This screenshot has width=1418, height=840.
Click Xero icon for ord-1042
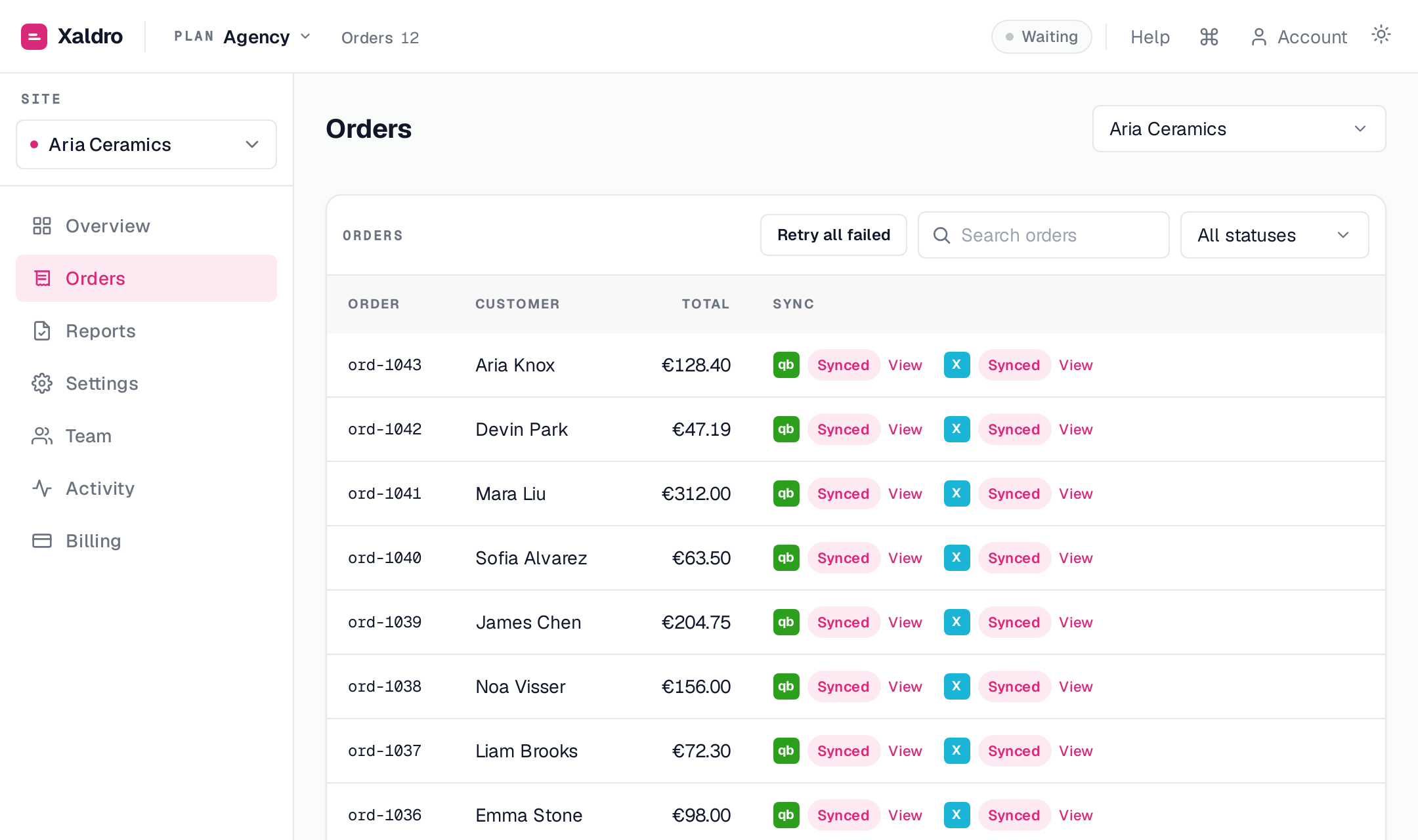point(957,429)
